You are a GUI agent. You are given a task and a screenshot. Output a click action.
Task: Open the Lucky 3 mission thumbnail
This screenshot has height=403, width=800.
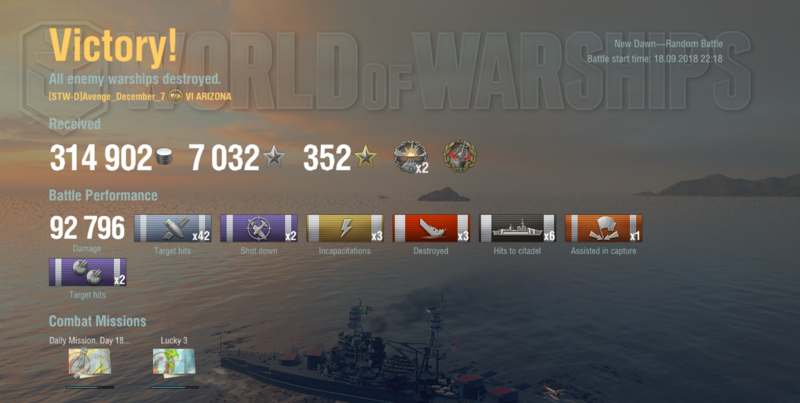[x=174, y=363]
